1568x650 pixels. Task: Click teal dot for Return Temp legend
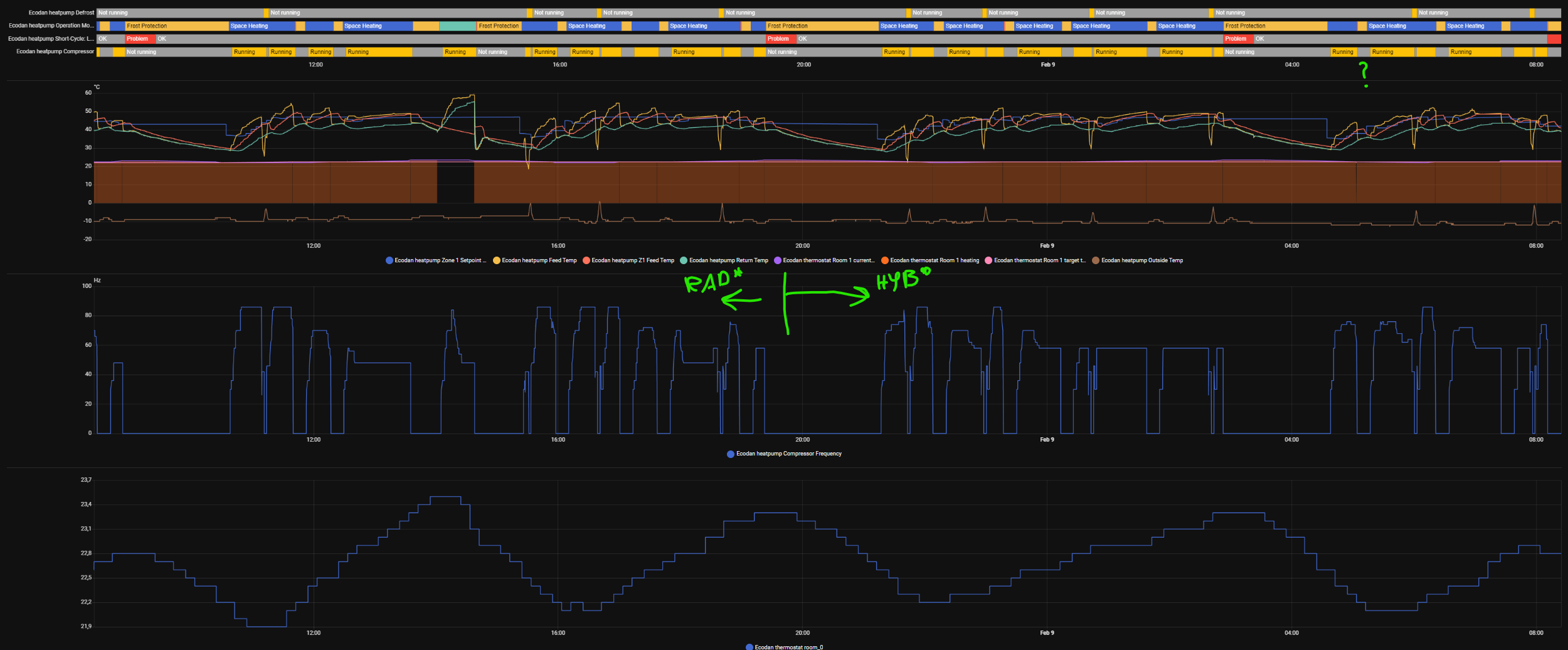(684, 260)
